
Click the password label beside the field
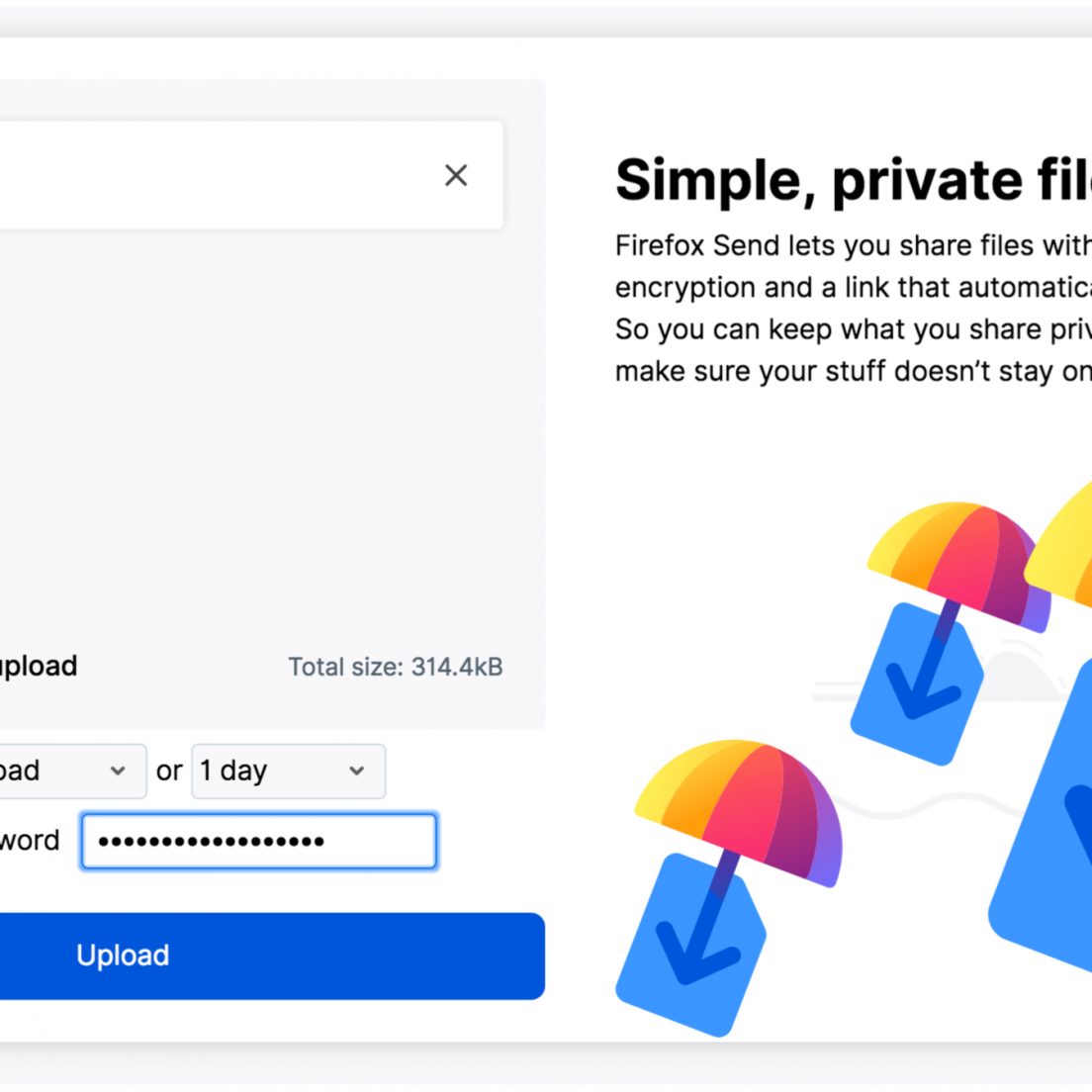[30, 841]
